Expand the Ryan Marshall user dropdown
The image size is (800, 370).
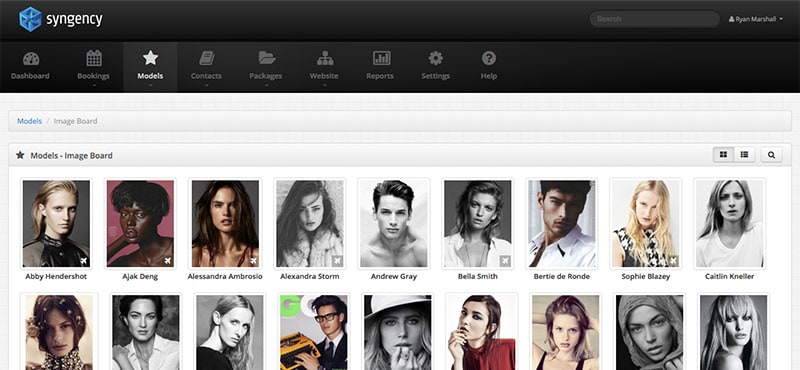click(x=756, y=19)
